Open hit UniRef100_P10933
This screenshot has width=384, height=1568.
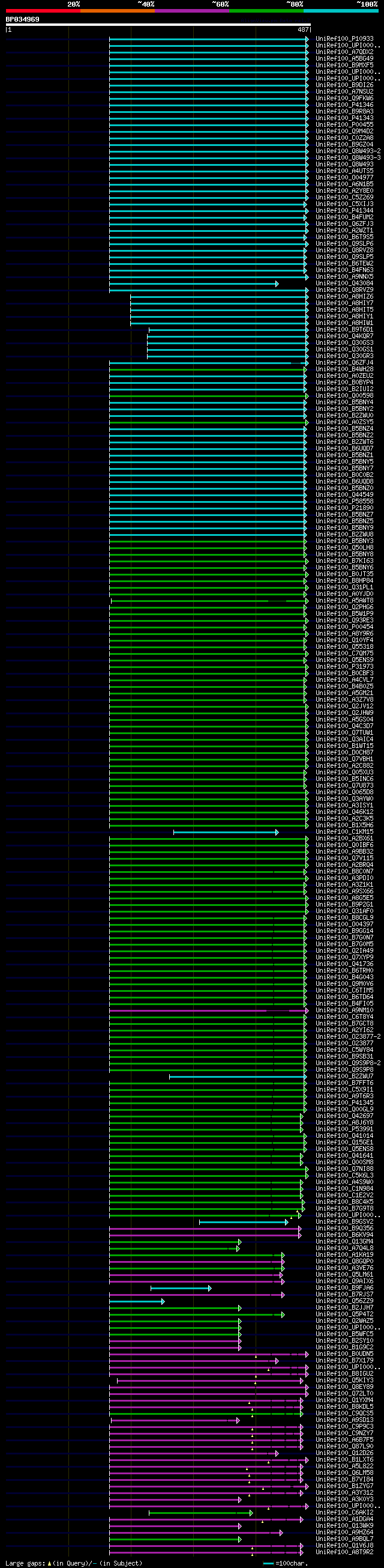point(344,39)
